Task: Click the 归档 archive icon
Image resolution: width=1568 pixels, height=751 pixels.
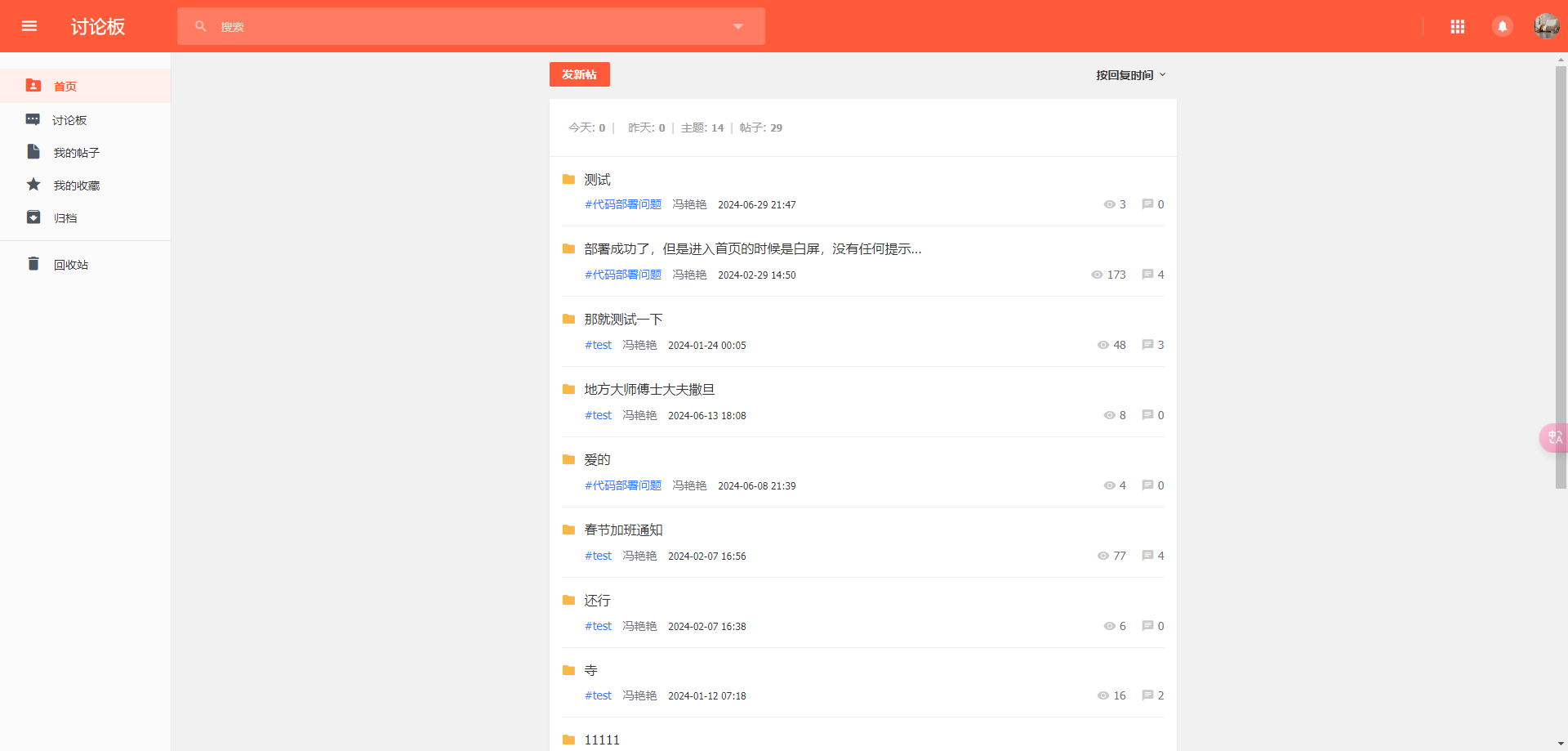Action: 33,217
